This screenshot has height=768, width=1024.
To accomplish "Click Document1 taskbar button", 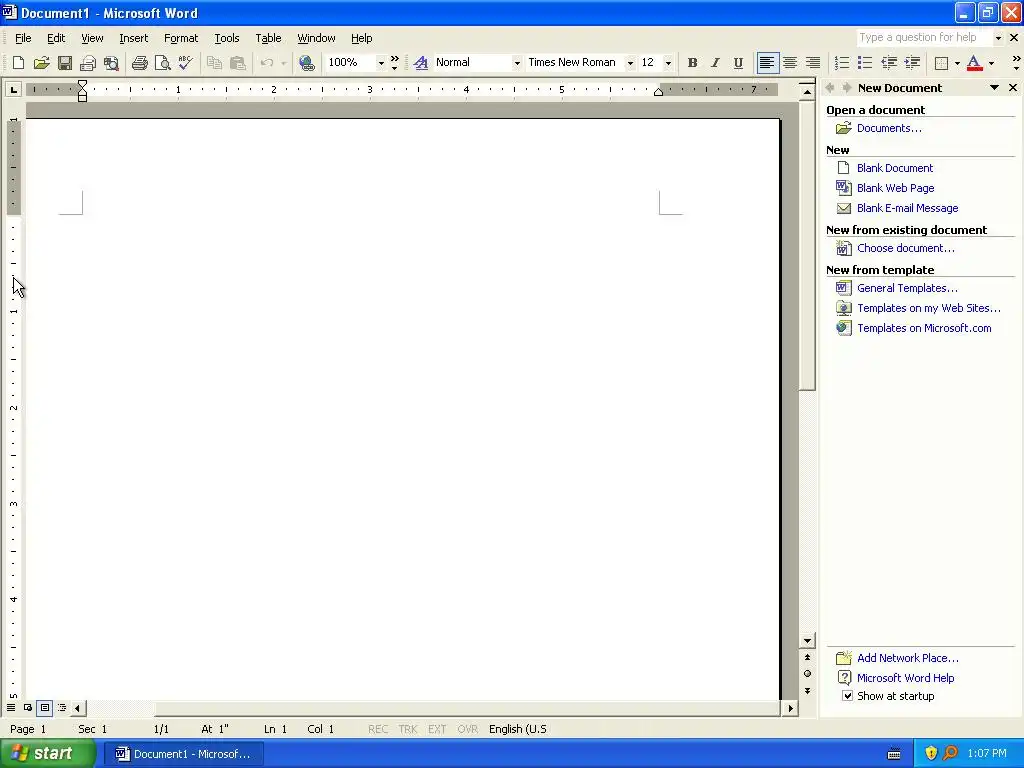I will (x=184, y=754).
